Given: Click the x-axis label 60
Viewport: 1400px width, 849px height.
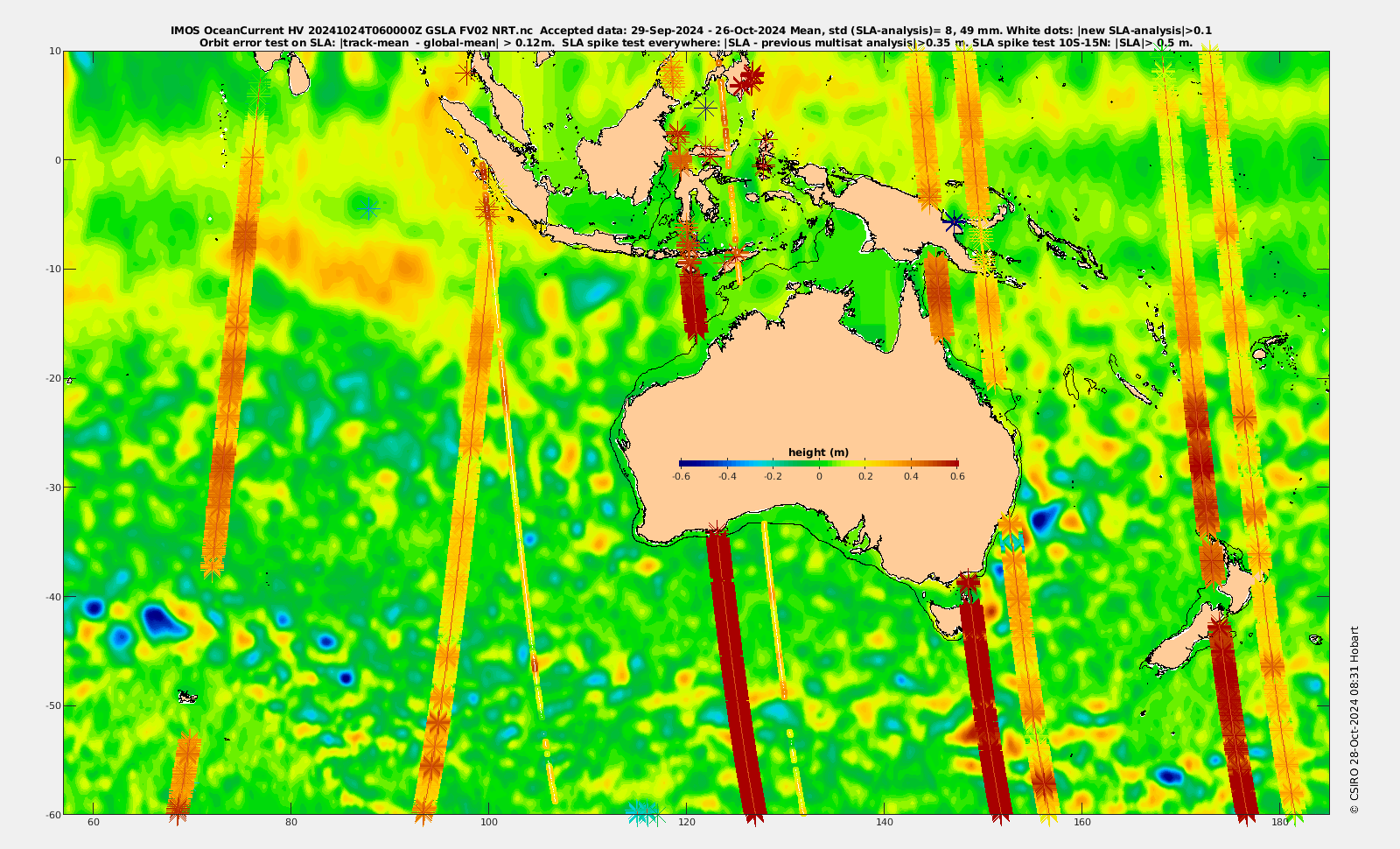Looking at the screenshot, I should click(94, 823).
